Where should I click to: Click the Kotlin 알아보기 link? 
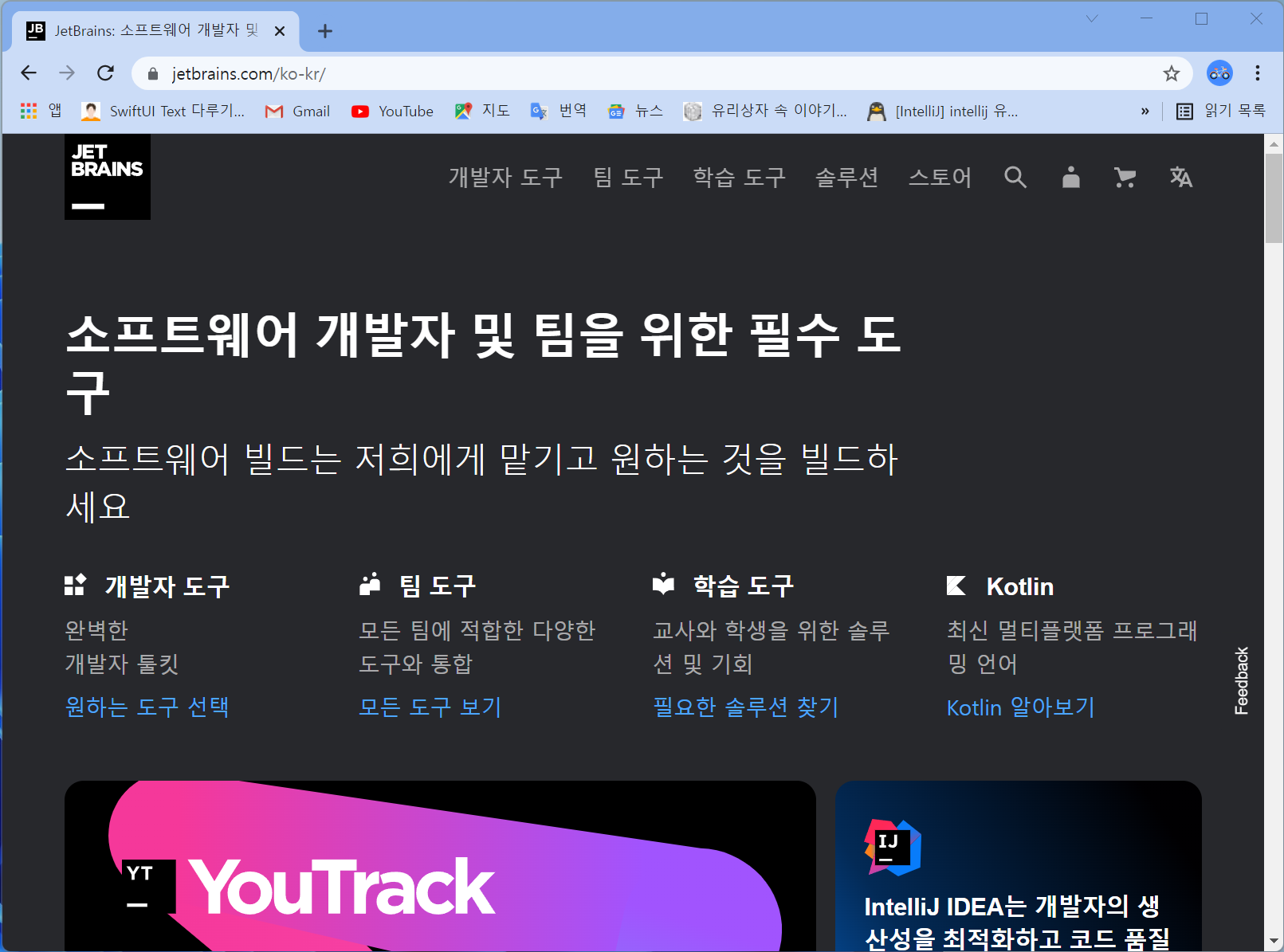[1020, 707]
